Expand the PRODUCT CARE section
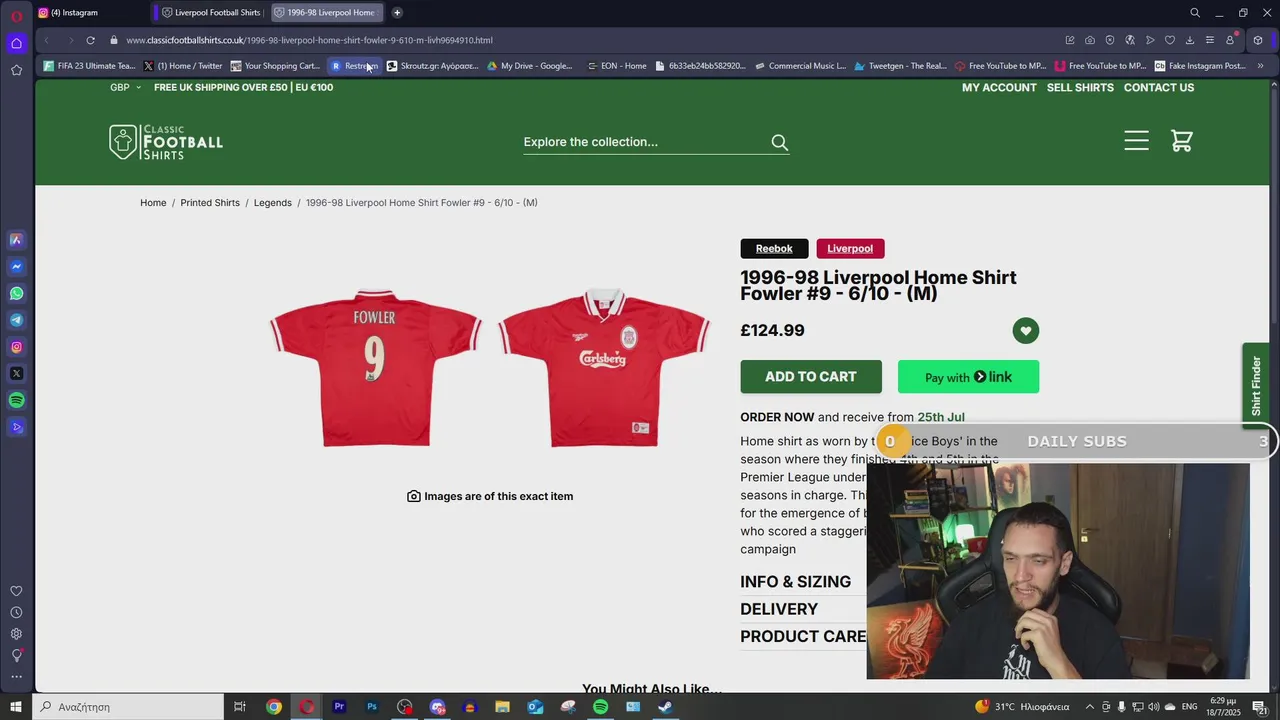 (x=803, y=636)
